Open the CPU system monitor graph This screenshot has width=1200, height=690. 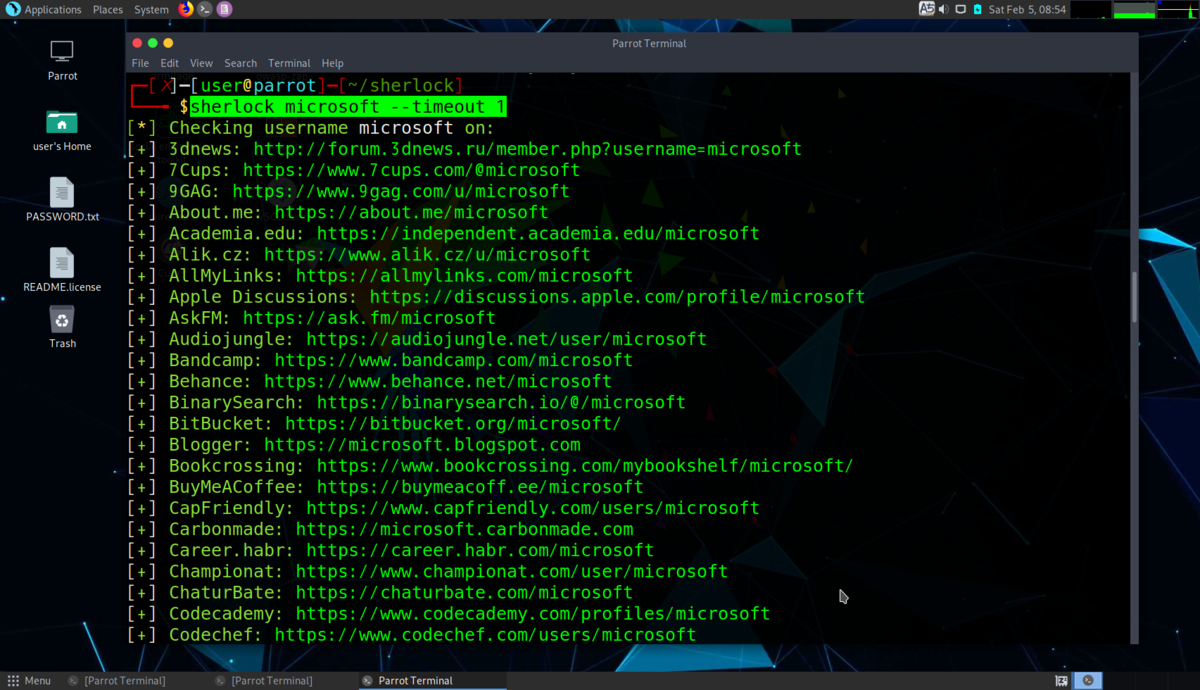(1092, 9)
